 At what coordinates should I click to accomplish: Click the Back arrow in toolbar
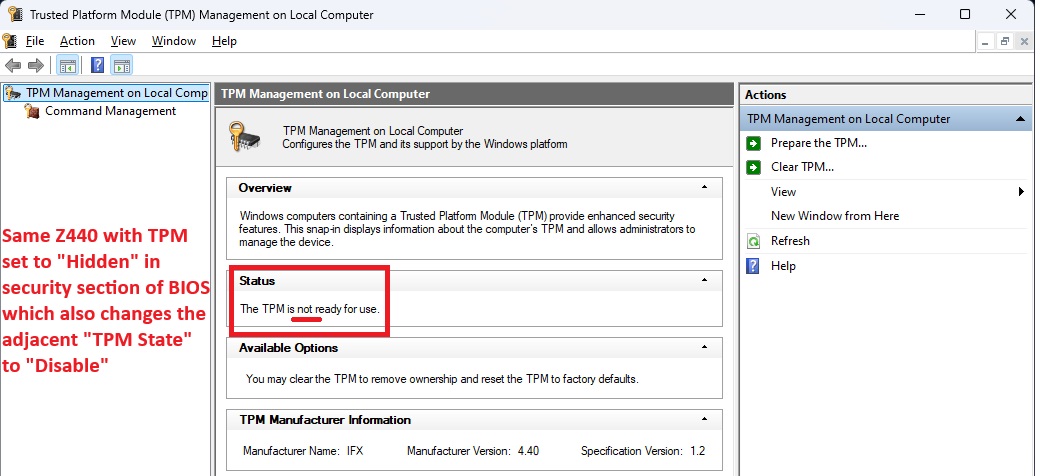coord(13,66)
